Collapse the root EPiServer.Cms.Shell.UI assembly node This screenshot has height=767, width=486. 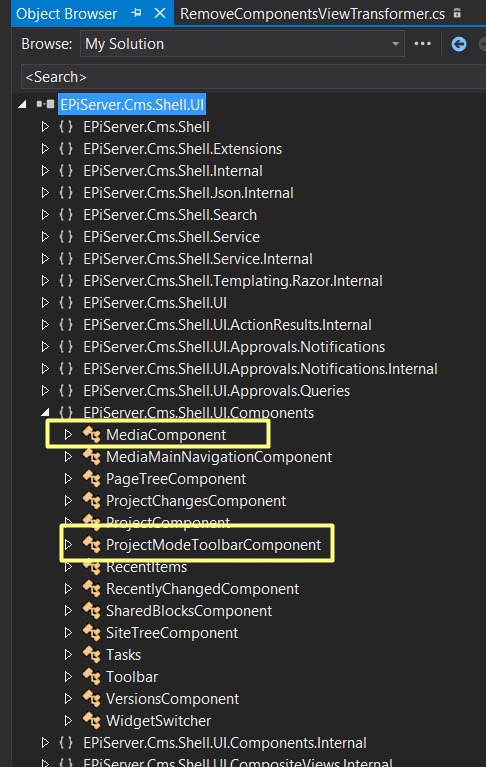22,104
